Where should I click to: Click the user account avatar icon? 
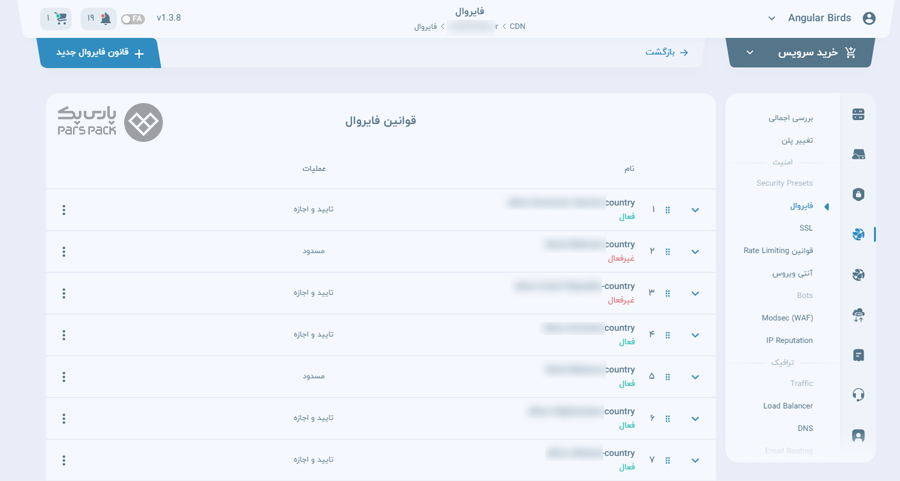869,18
